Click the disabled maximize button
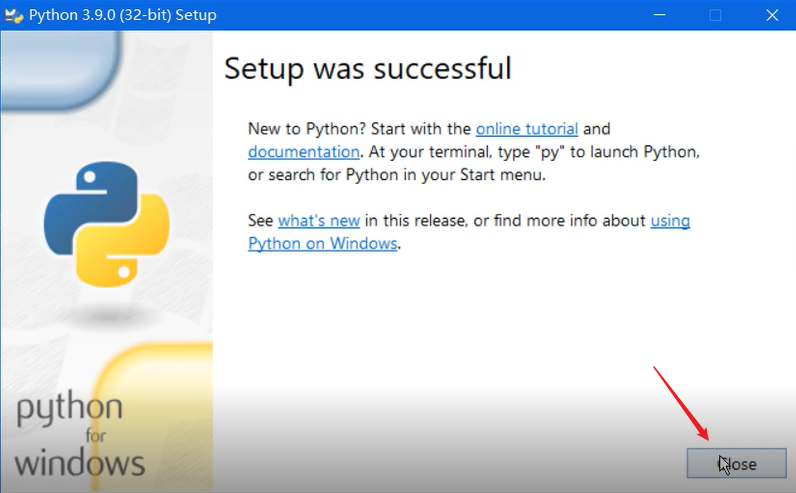This screenshot has height=493, width=796. tap(715, 15)
